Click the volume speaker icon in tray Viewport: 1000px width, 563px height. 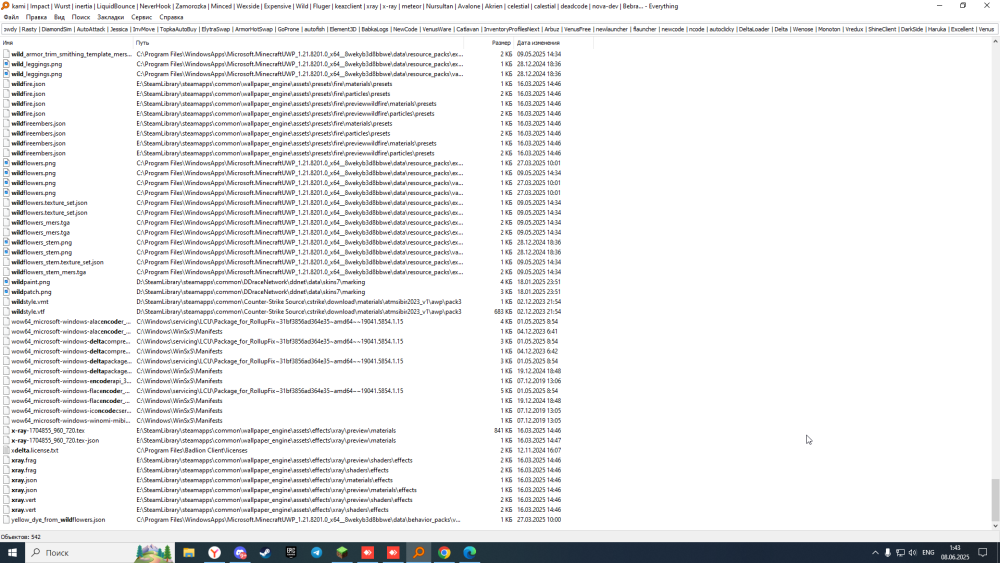click(x=913, y=553)
